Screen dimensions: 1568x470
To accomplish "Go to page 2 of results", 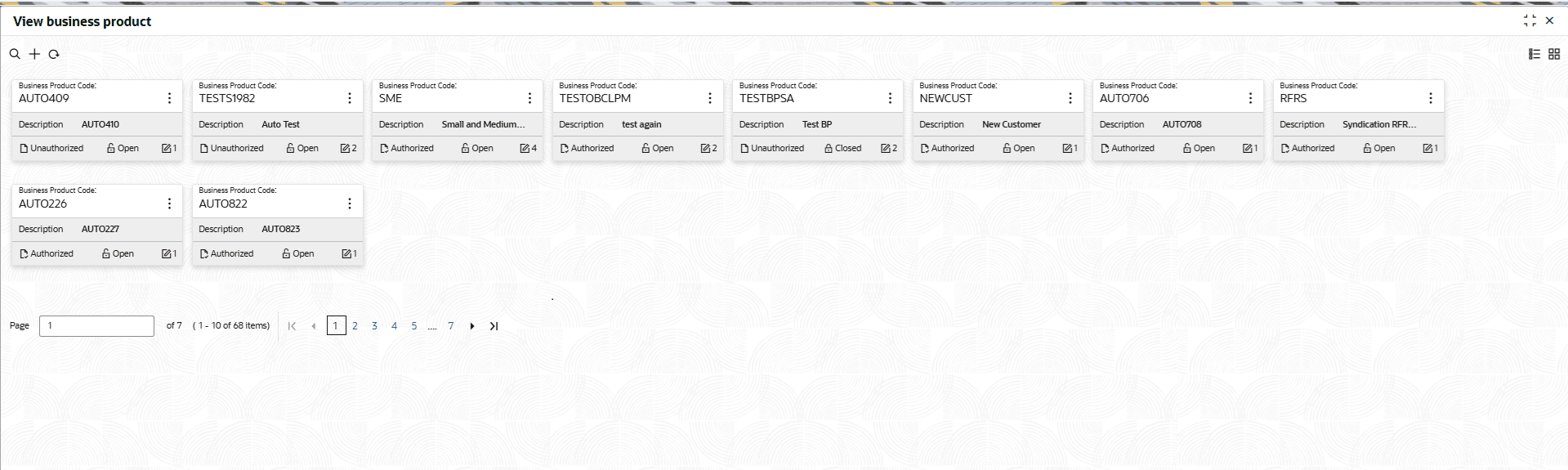I will [355, 326].
